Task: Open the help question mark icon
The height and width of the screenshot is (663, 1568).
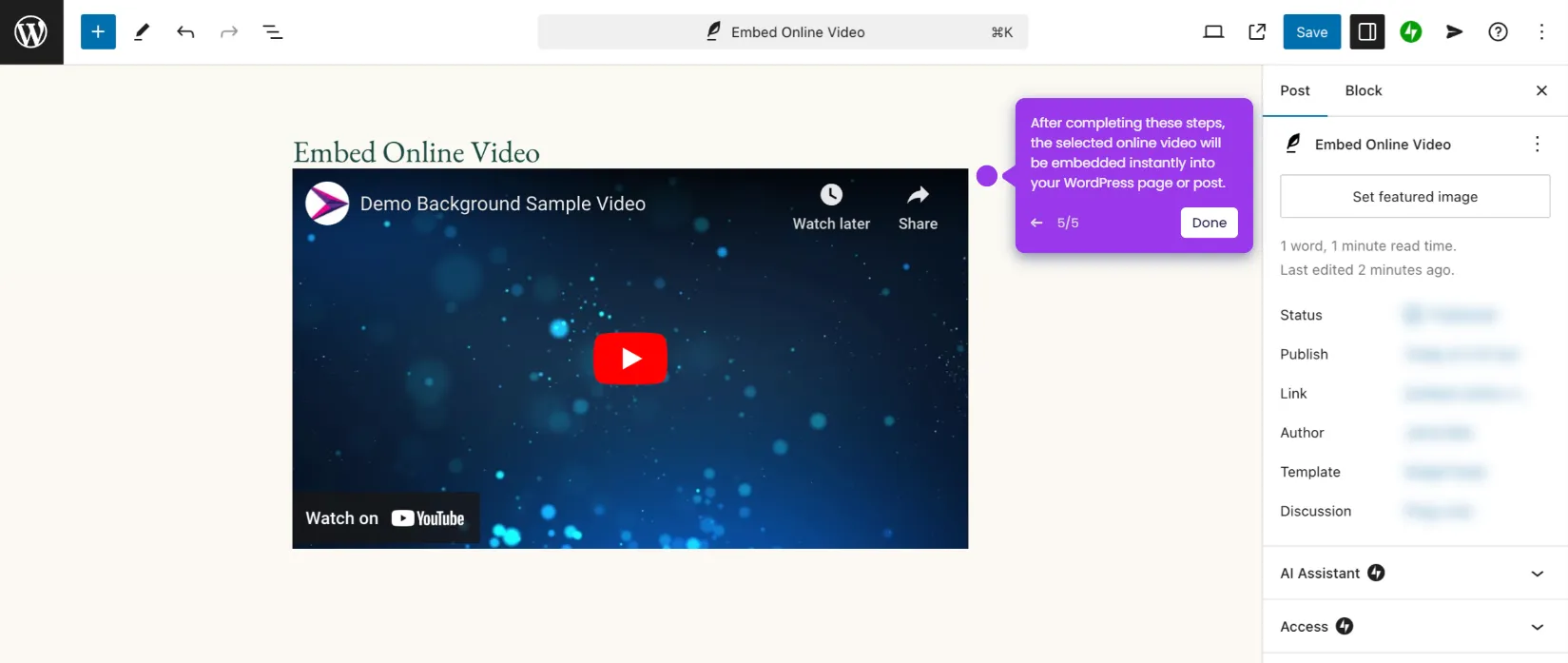Action: pos(1499,32)
